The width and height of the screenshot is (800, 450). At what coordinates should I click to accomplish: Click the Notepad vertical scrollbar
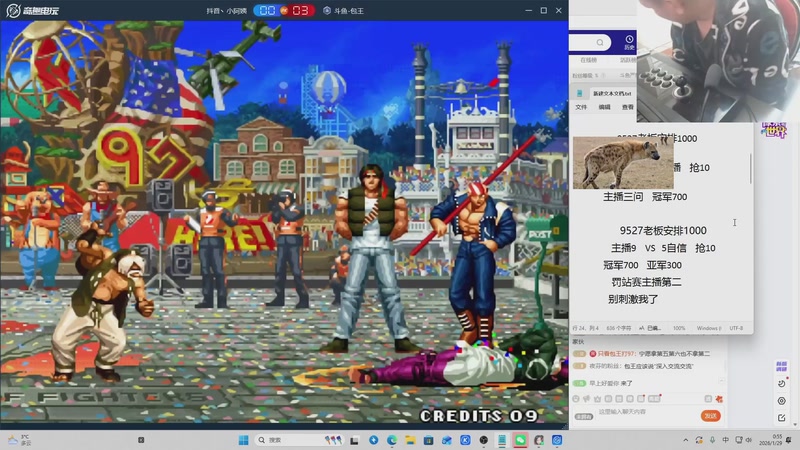pyautogui.click(x=751, y=168)
